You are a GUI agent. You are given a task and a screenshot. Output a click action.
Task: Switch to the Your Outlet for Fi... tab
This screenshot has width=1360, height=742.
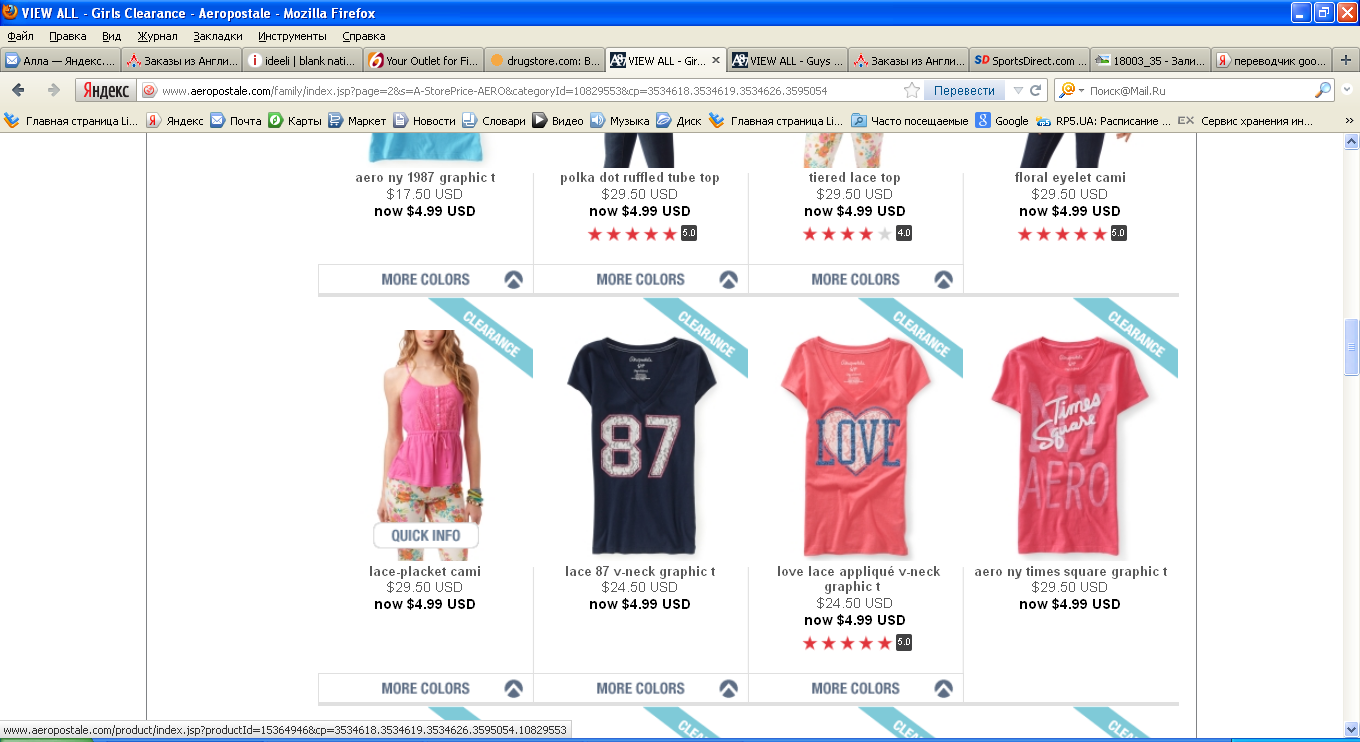424,60
